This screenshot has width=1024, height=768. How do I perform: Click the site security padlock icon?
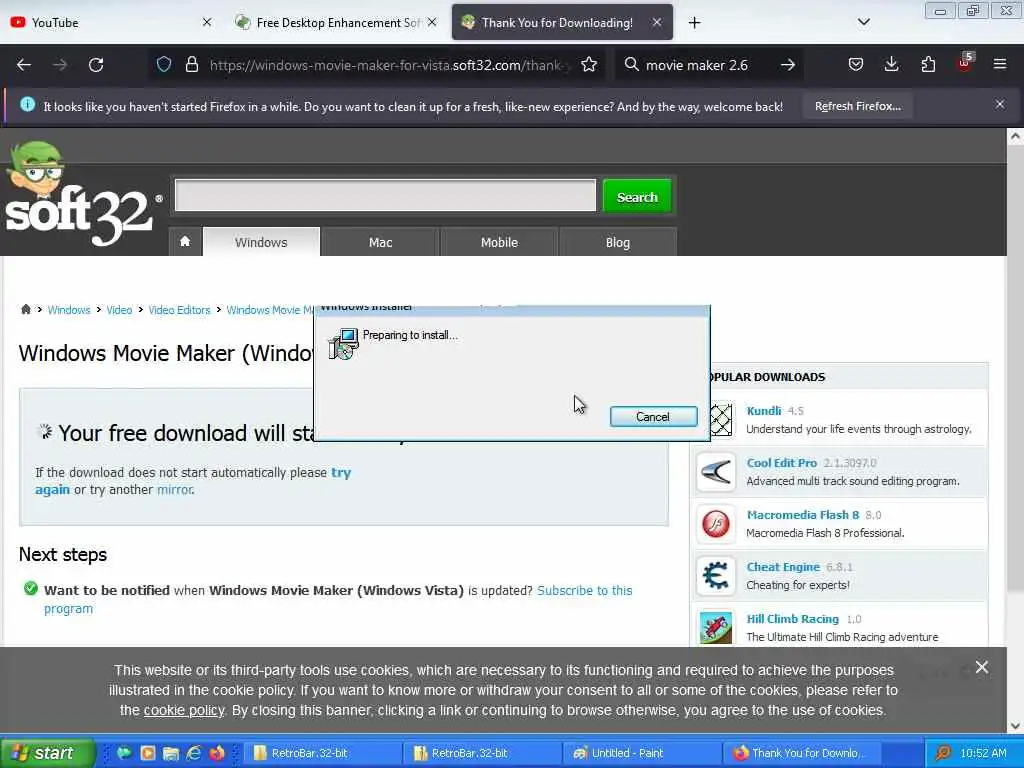click(191, 64)
